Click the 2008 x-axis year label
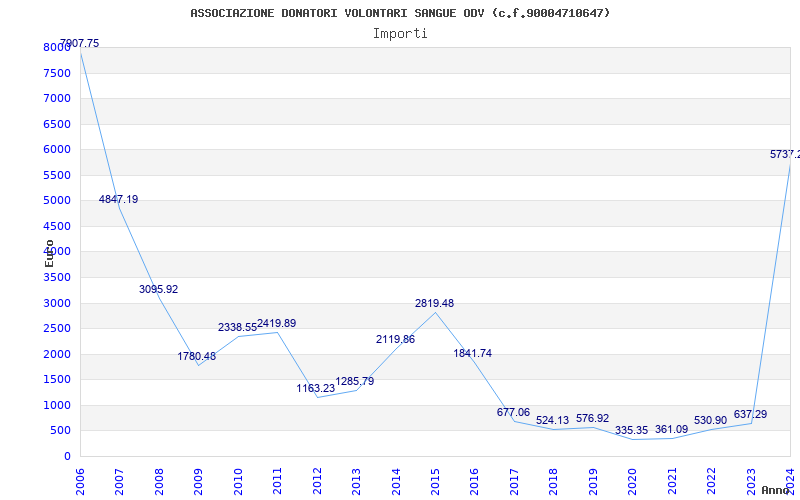Image resolution: width=800 pixels, height=500 pixels. (x=159, y=482)
